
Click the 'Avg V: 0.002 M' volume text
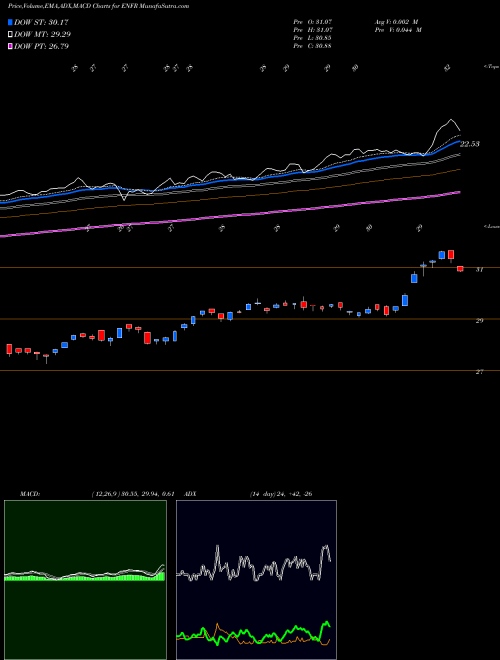coord(397,21)
